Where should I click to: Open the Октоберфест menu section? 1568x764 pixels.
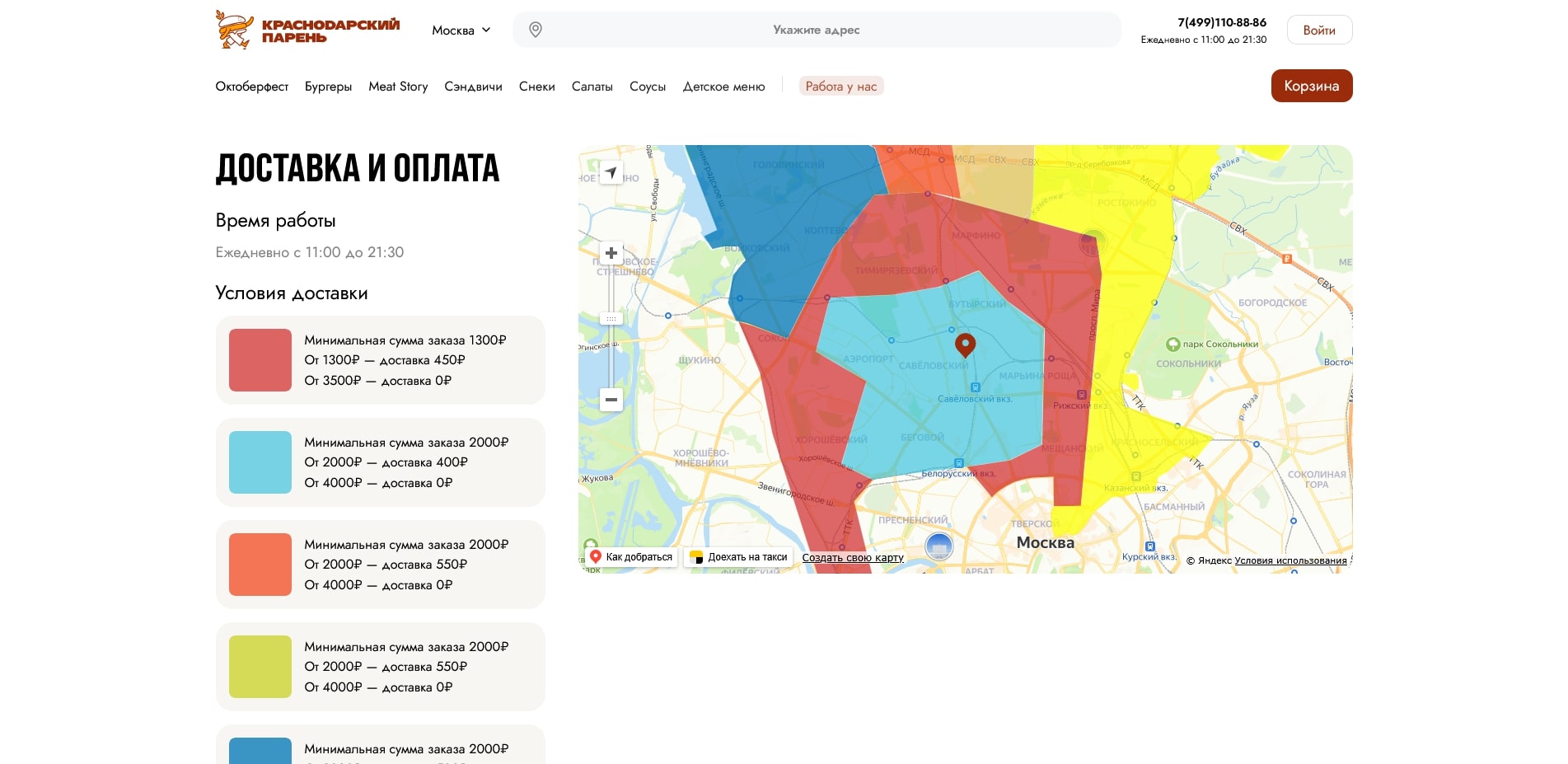[x=251, y=87]
